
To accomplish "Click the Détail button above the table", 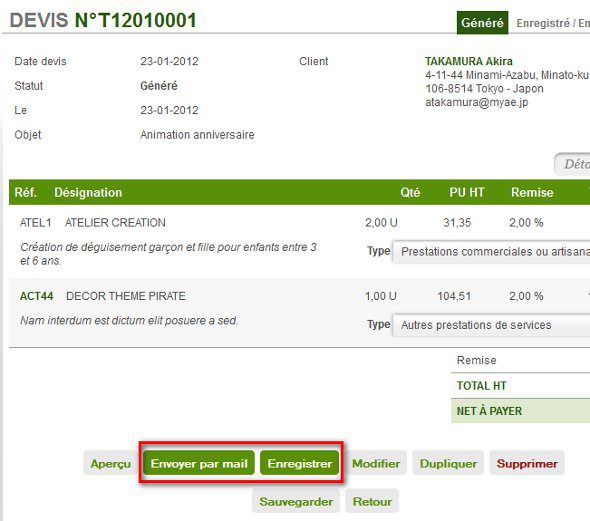I will click(x=572, y=164).
